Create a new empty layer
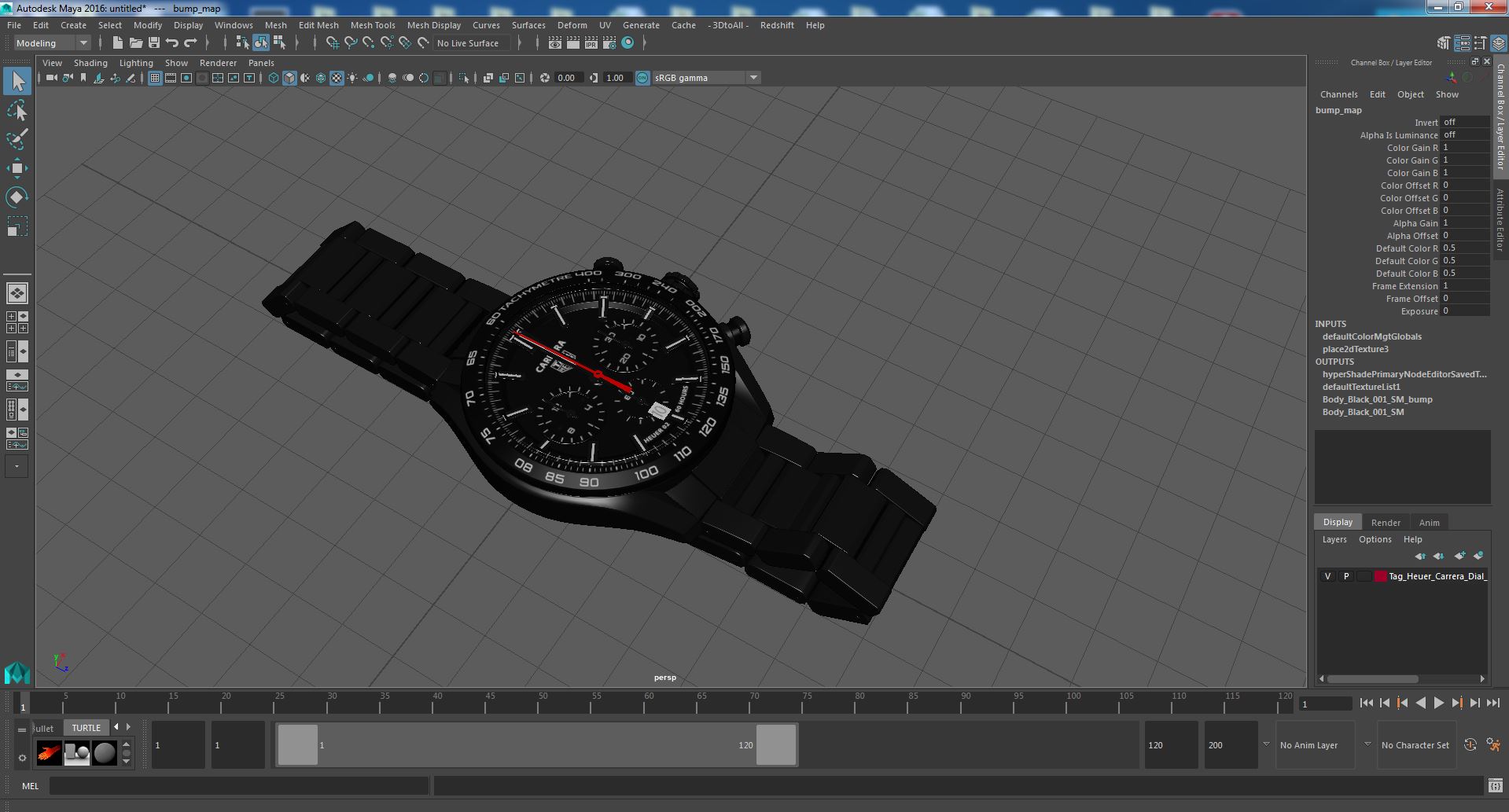This screenshot has width=1509, height=812. pyautogui.click(x=1459, y=556)
